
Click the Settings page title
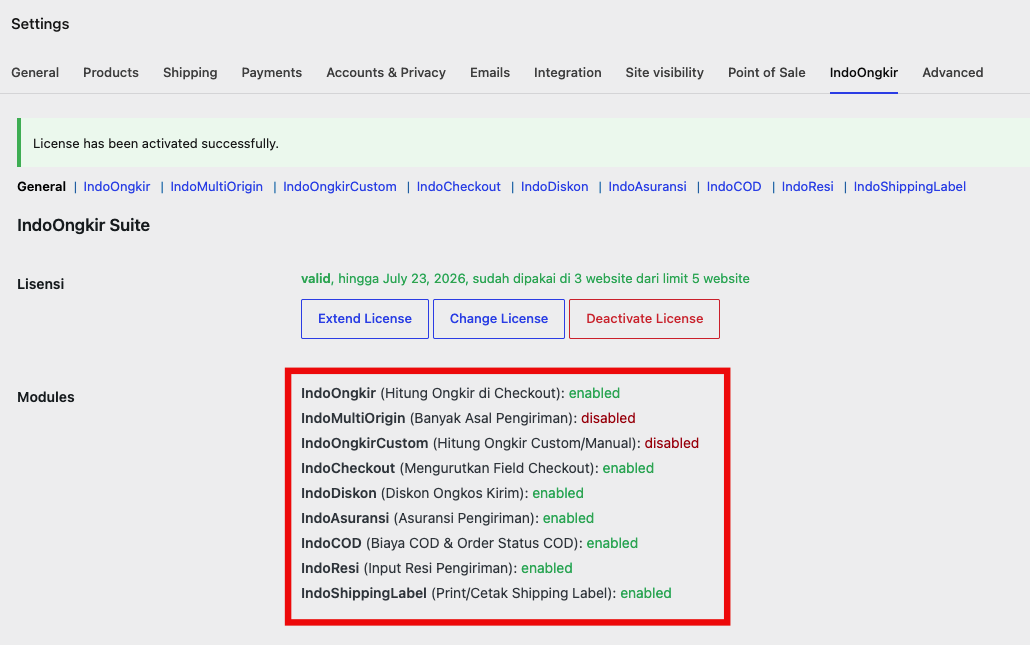coord(40,24)
